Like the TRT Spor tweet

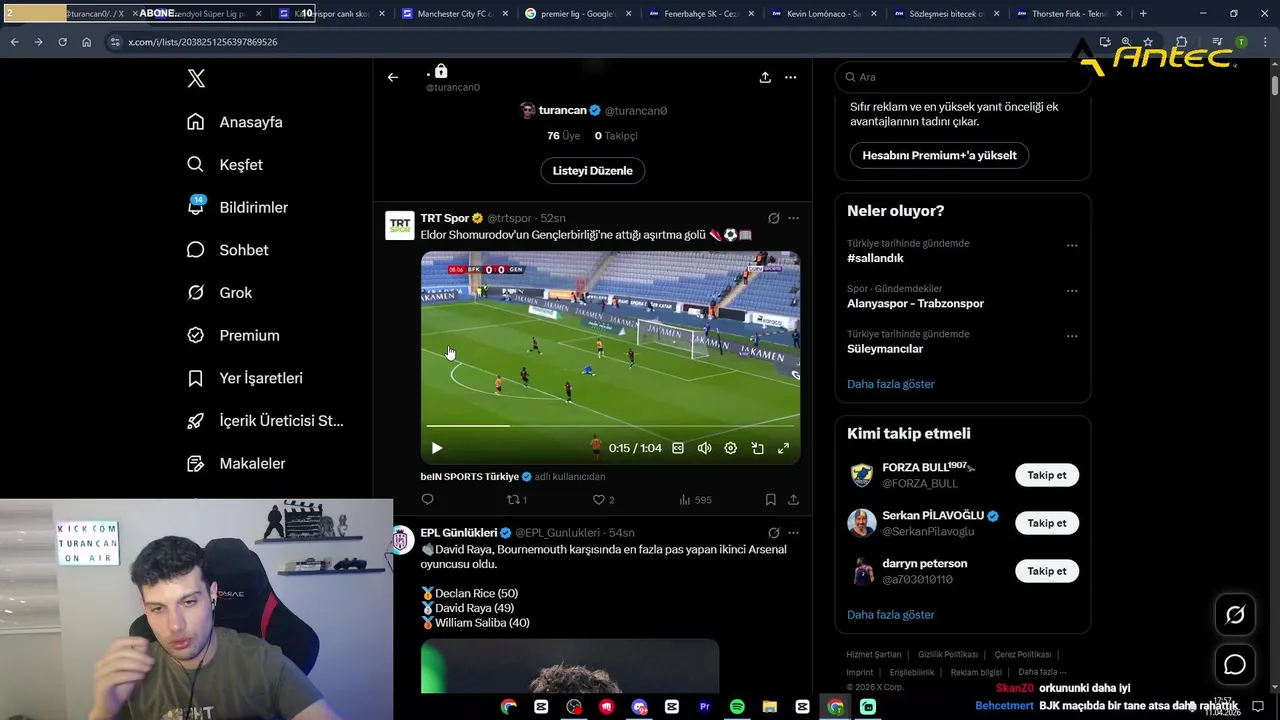click(x=603, y=499)
